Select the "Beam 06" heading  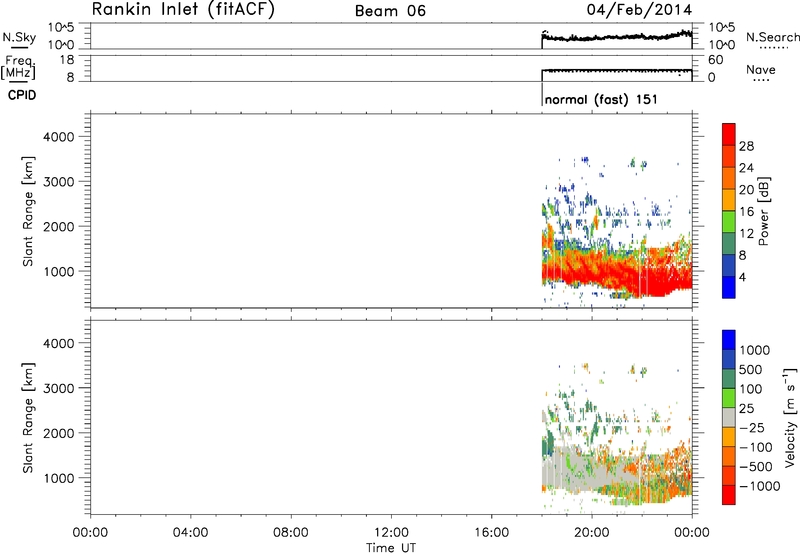coord(390,11)
